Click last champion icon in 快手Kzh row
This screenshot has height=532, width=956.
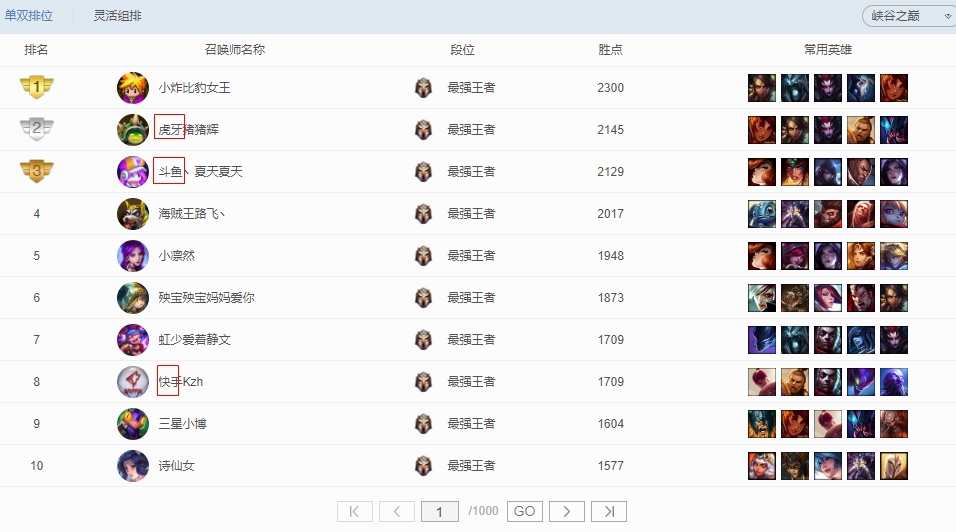point(894,382)
